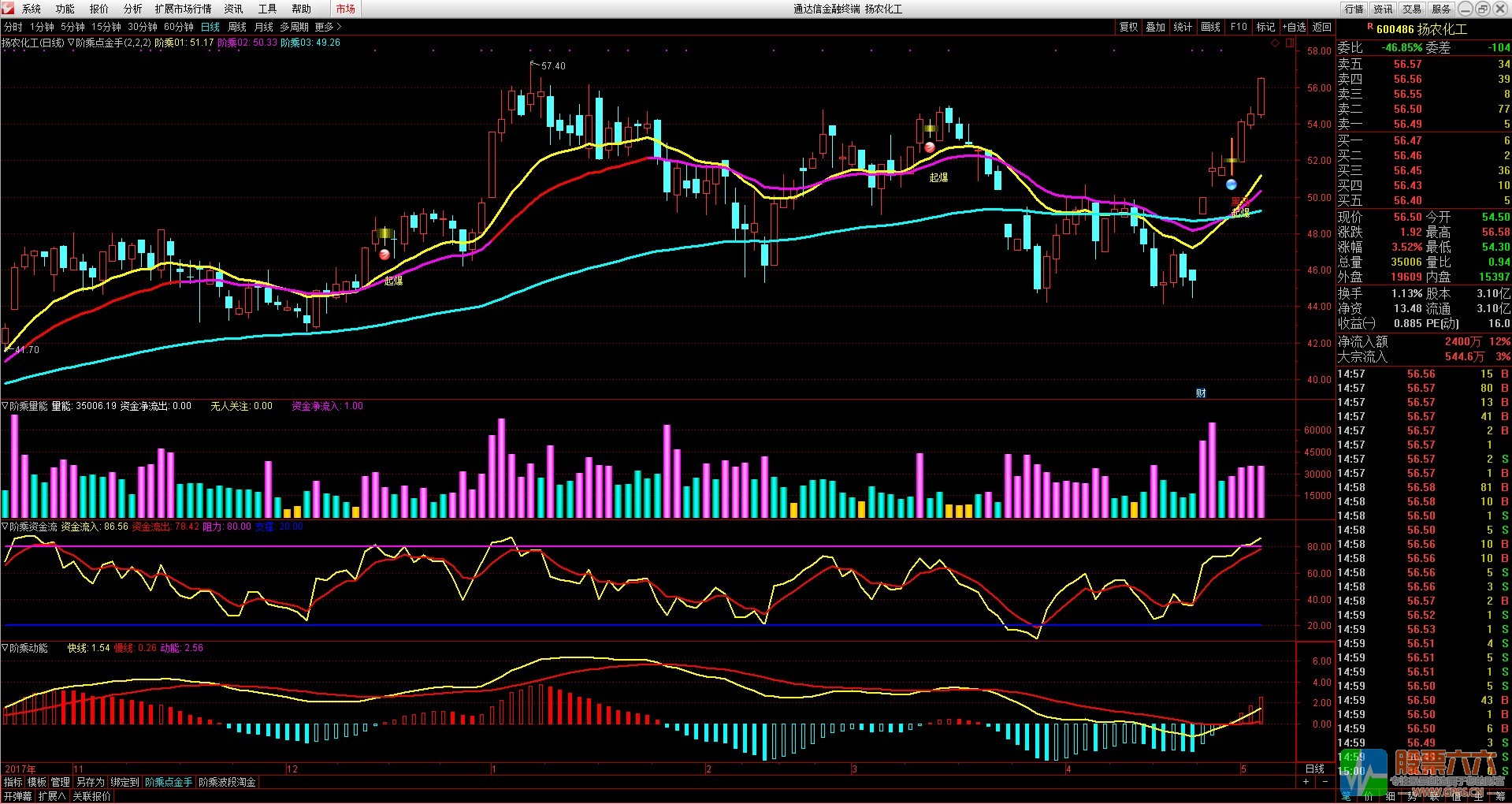This screenshot has width=1512, height=804.
Task: Click the 57.40 high price label on chart
Action: (x=552, y=66)
